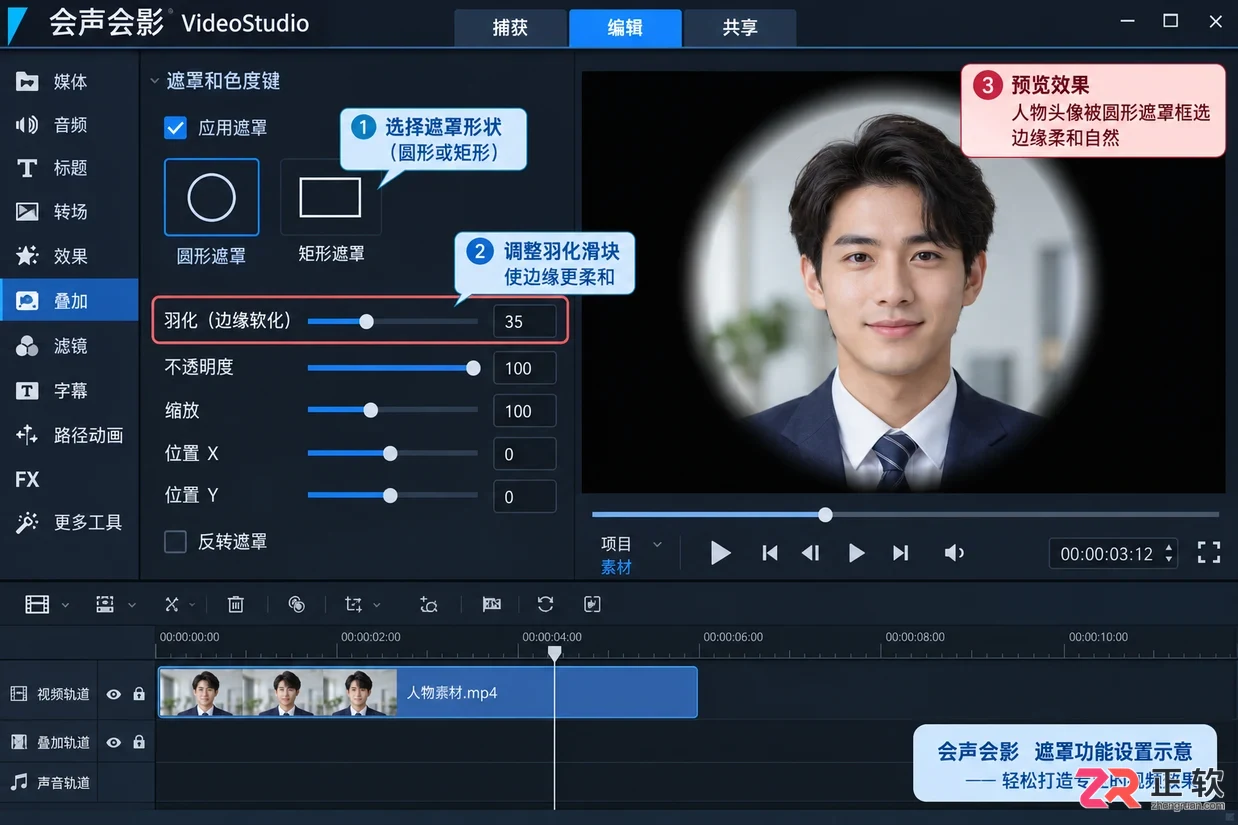
Task: Open 更多工具 more tools
Action: [69, 522]
